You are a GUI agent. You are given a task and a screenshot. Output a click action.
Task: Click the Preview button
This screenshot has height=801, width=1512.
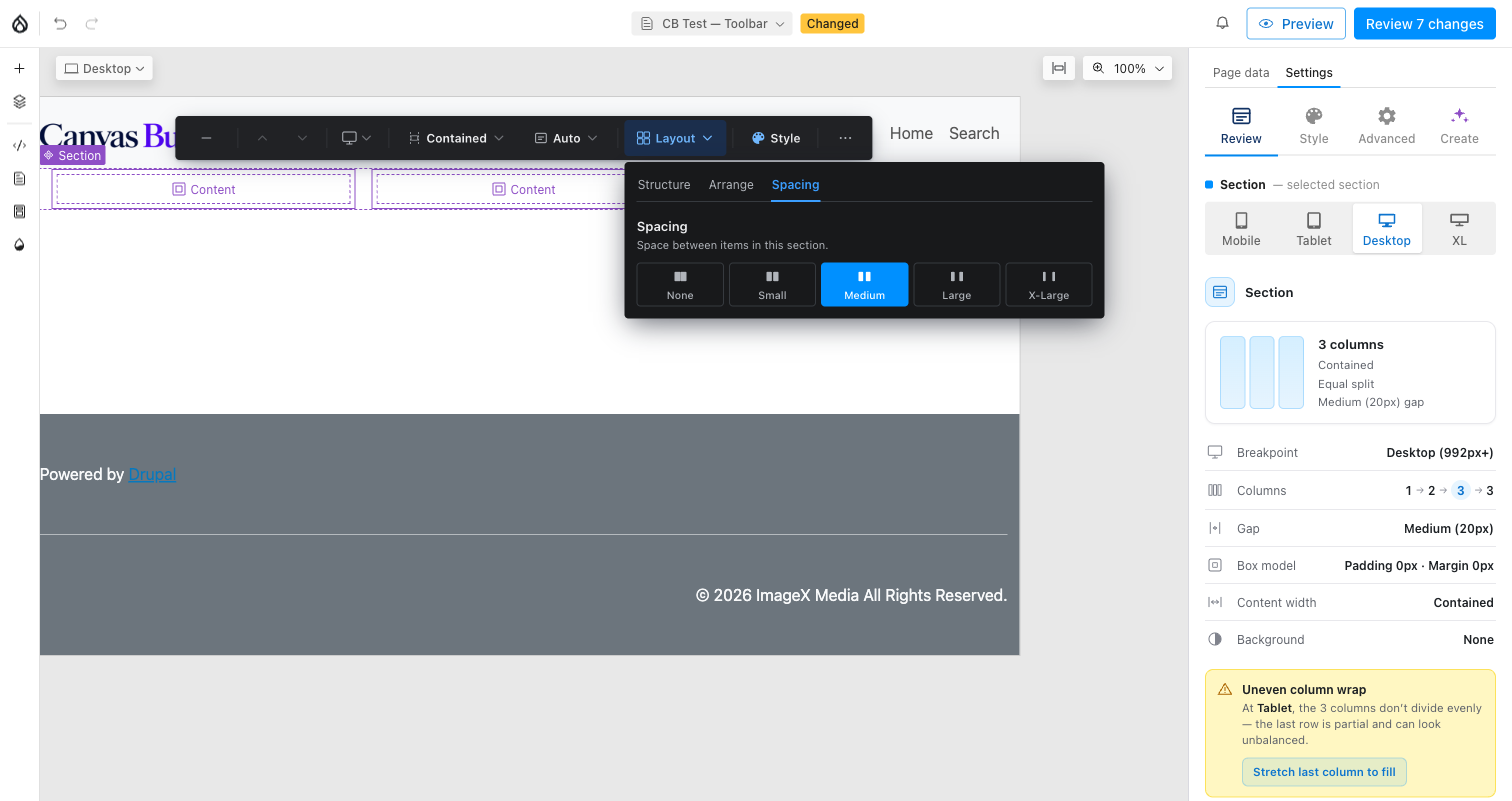(1296, 24)
